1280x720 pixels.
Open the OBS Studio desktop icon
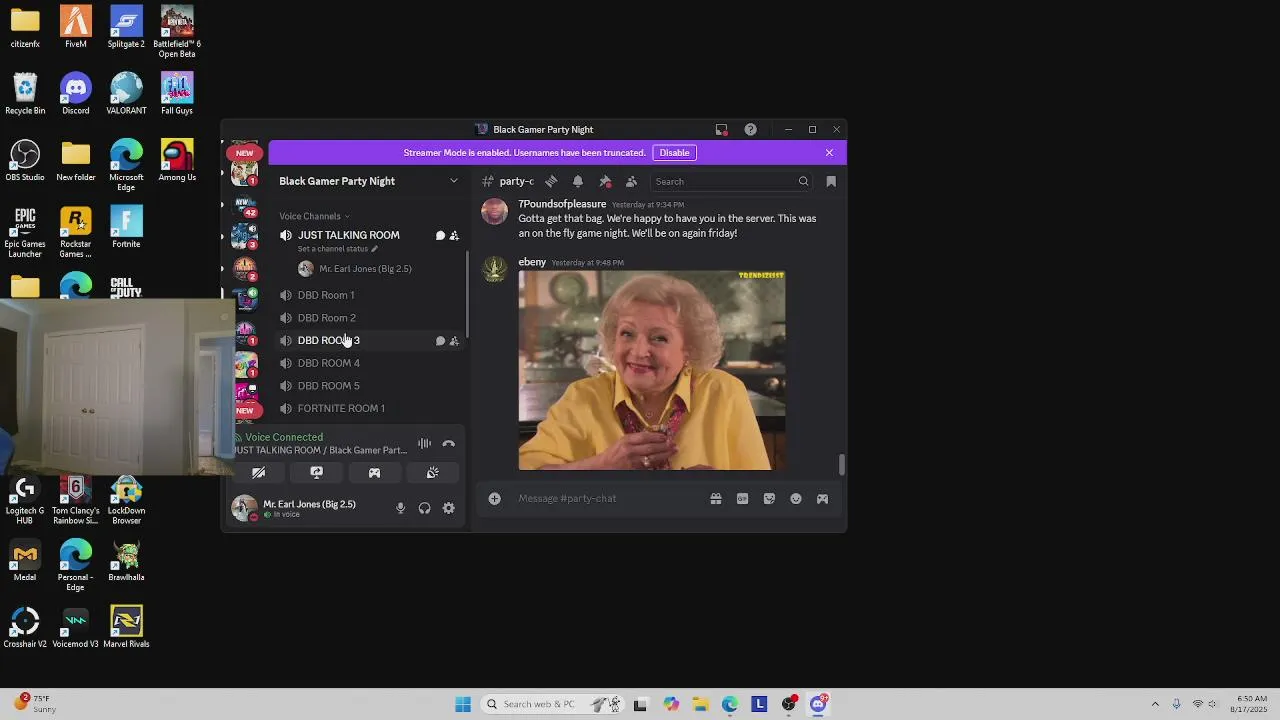25,161
